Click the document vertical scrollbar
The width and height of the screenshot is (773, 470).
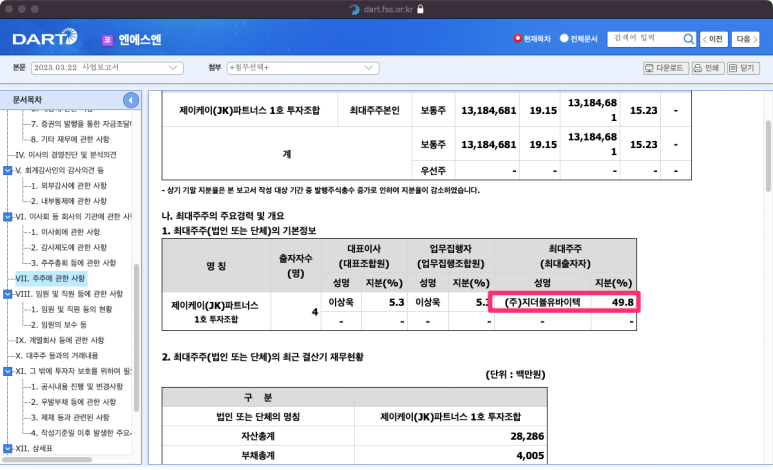tap(768, 155)
